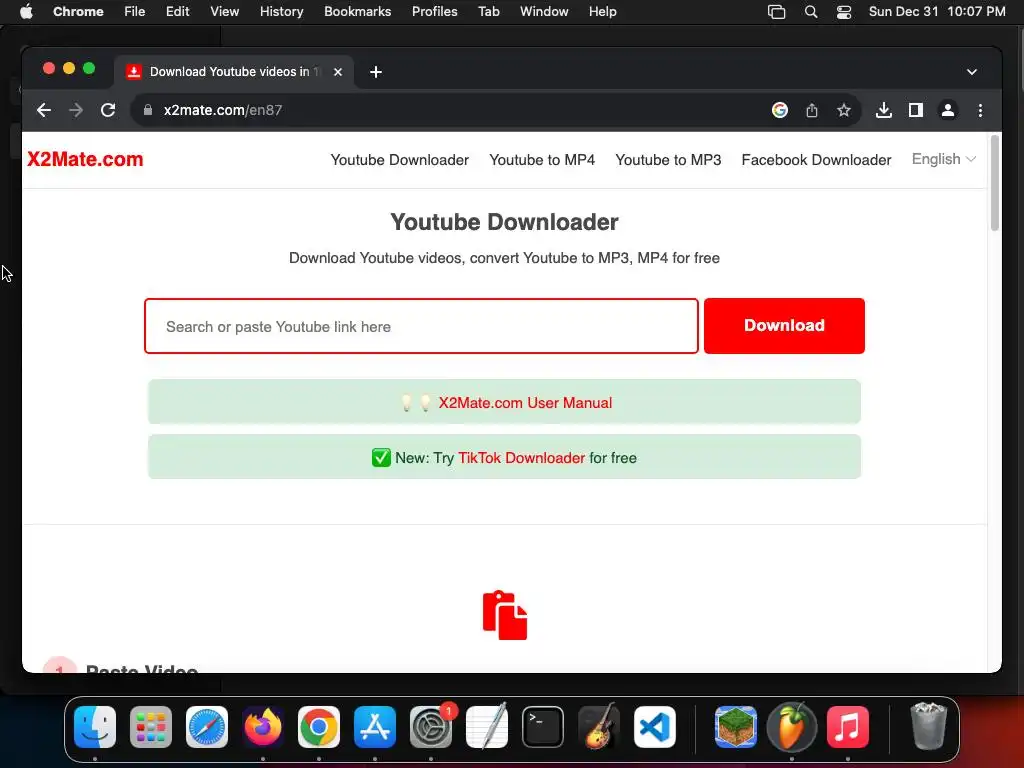The height and width of the screenshot is (768, 1024).
Task: Open X2Mate.com User Manual link
Action: (x=525, y=403)
